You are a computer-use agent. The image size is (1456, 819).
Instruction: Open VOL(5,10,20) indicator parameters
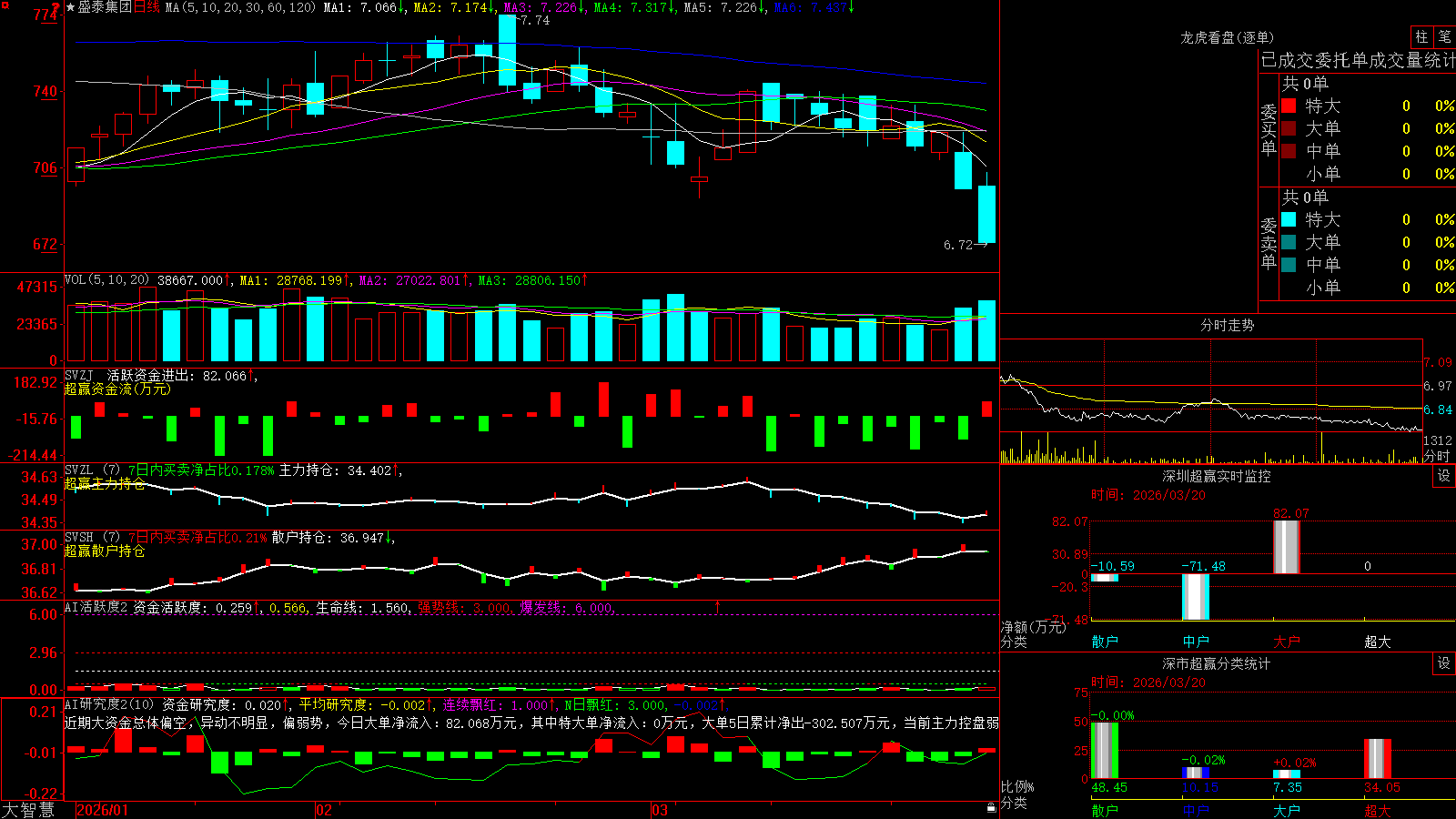(106, 279)
